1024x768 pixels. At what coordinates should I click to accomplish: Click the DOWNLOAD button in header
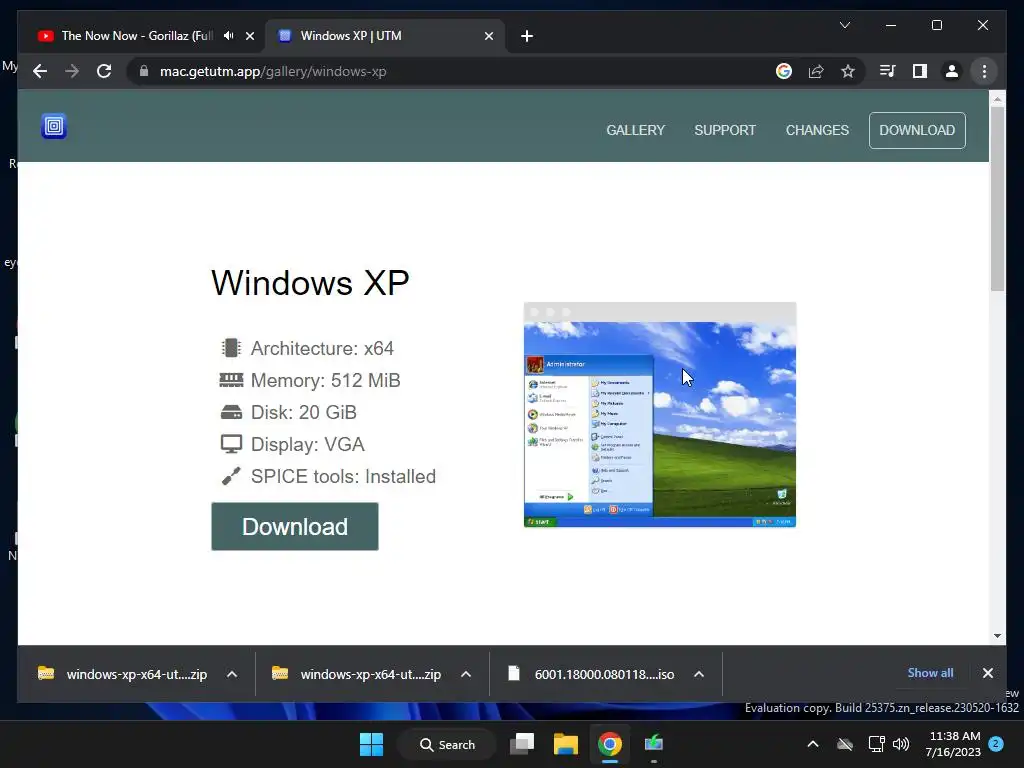917,130
